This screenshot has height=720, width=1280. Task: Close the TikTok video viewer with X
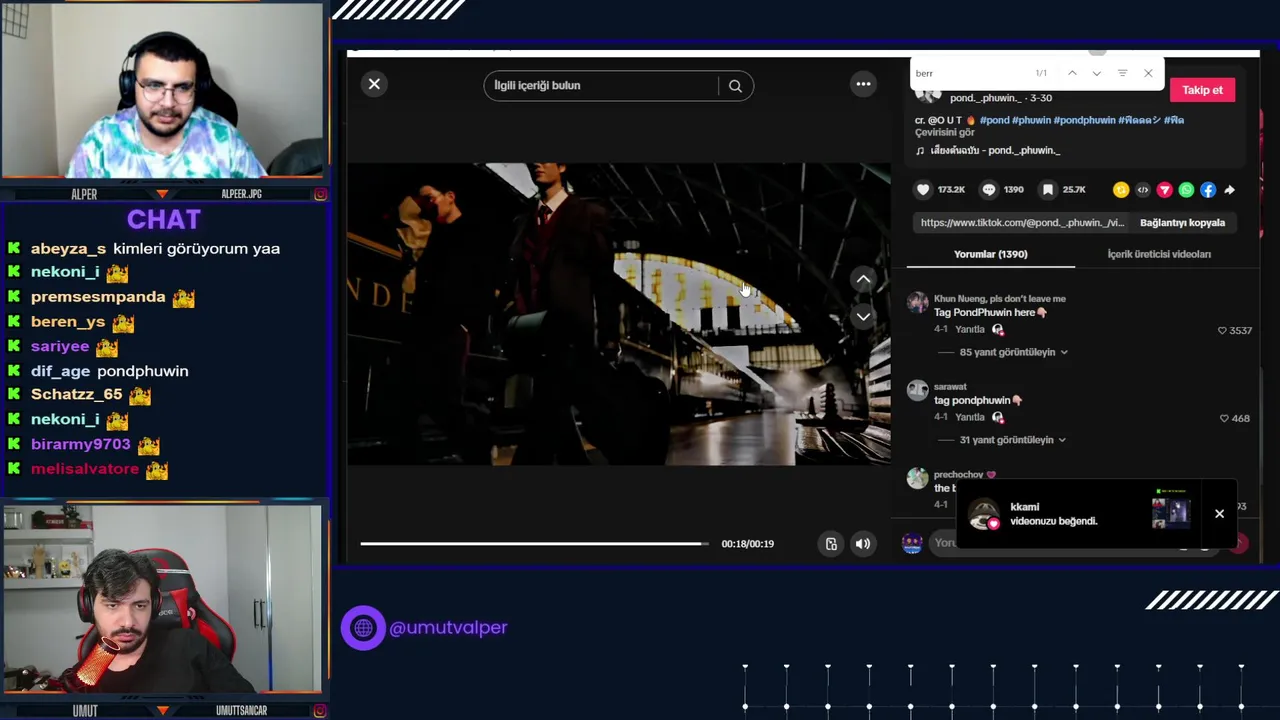coord(374,84)
